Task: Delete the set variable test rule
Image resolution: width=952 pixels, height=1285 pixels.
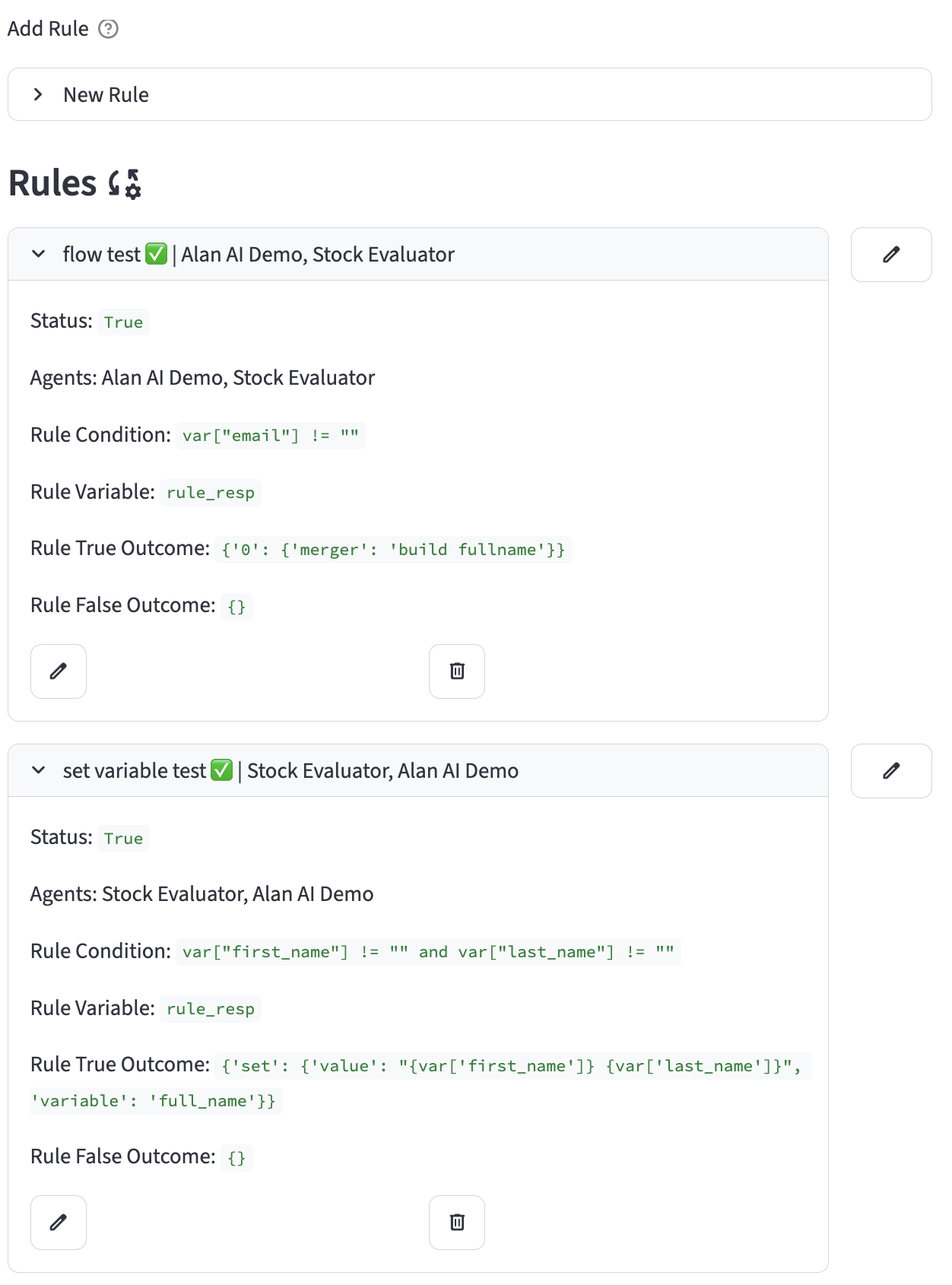Action: (x=457, y=1223)
